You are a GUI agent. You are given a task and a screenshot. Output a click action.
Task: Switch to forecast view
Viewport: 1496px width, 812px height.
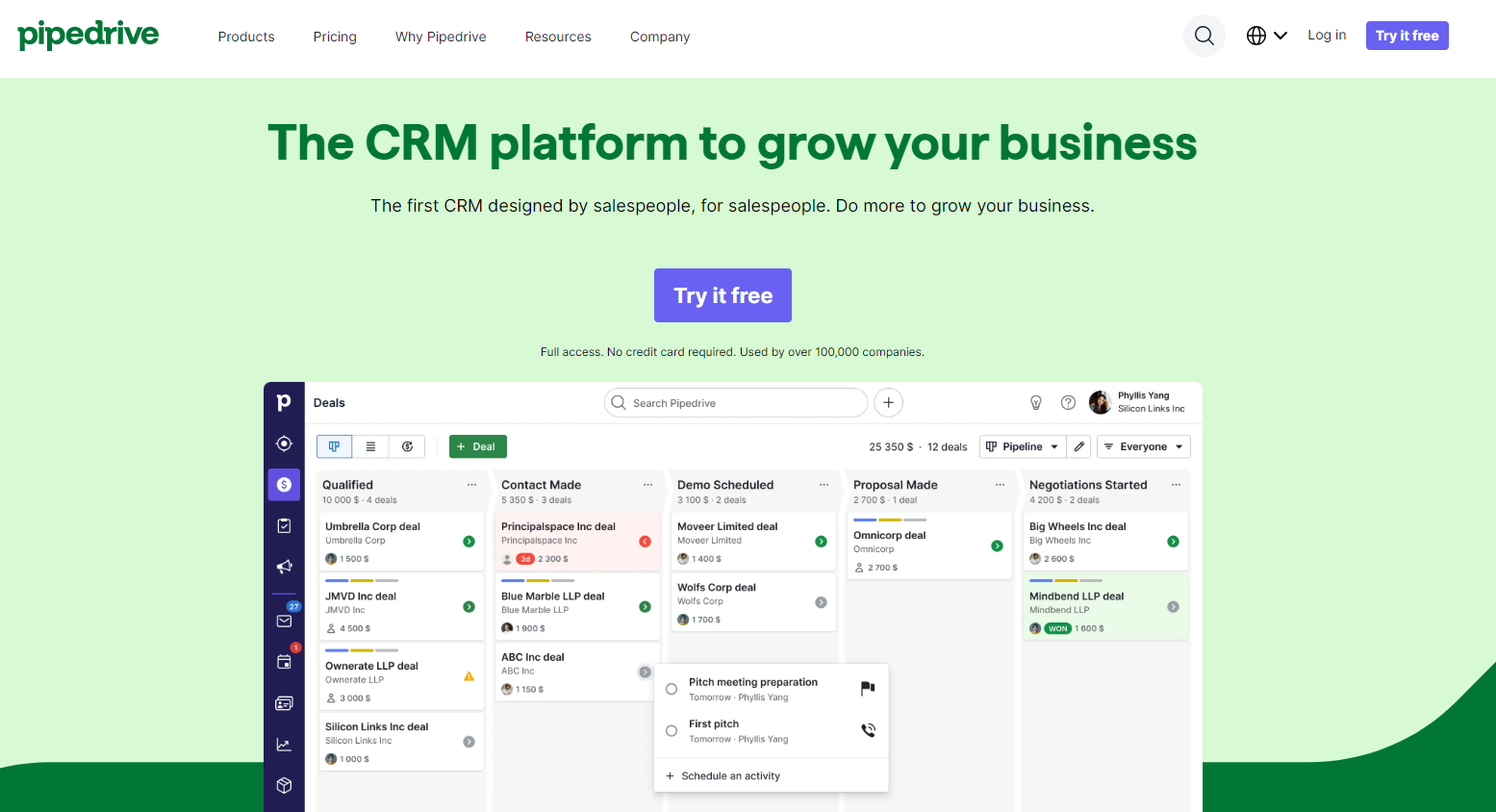[x=407, y=446]
